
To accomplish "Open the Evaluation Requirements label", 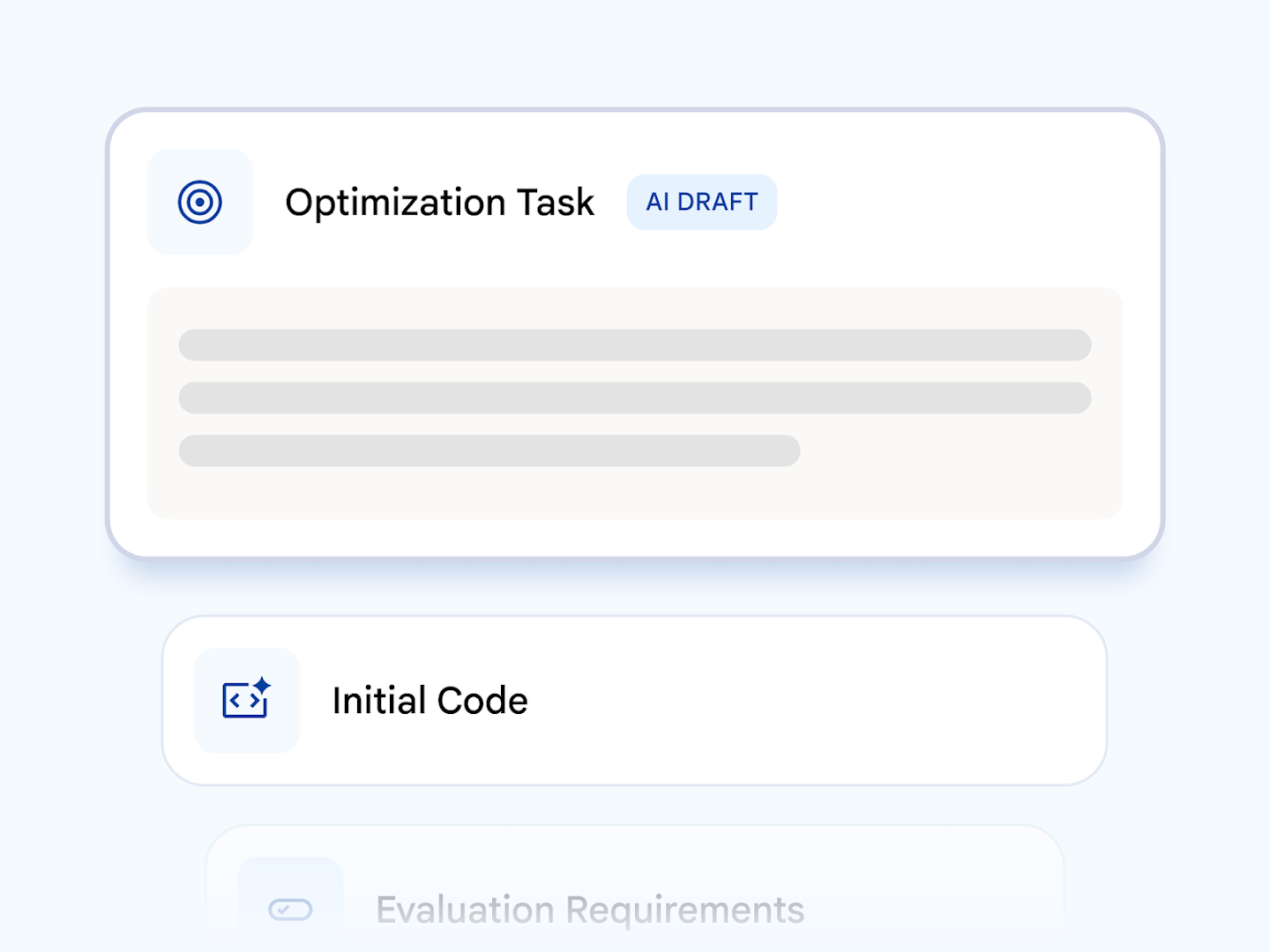I will coord(590,910).
